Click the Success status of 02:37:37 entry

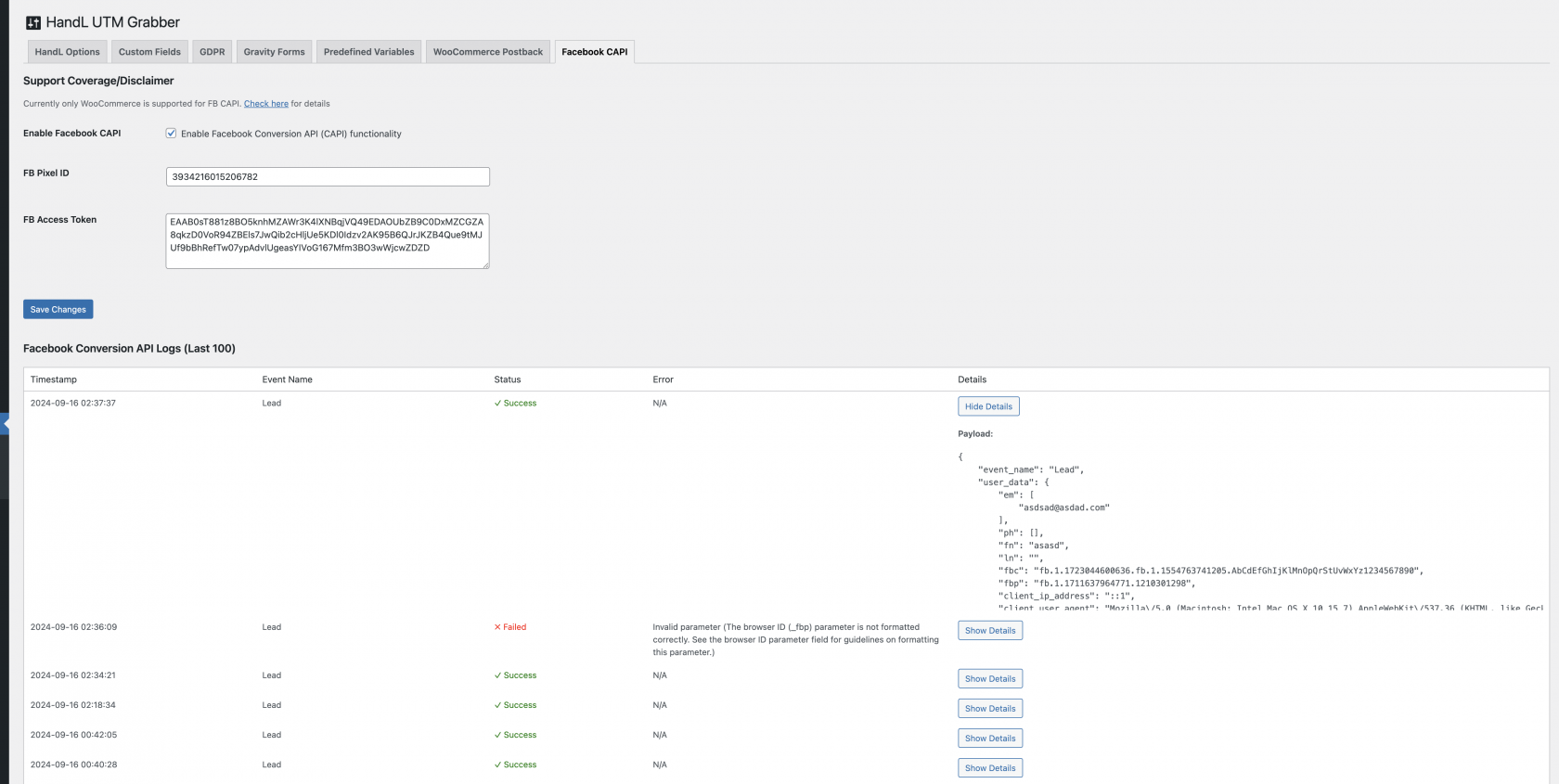pyautogui.click(x=516, y=404)
